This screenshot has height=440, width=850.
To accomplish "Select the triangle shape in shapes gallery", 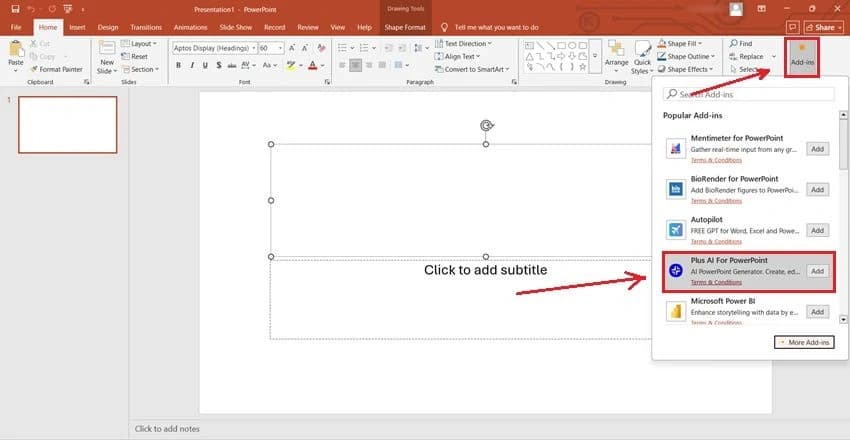I will point(530,56).
